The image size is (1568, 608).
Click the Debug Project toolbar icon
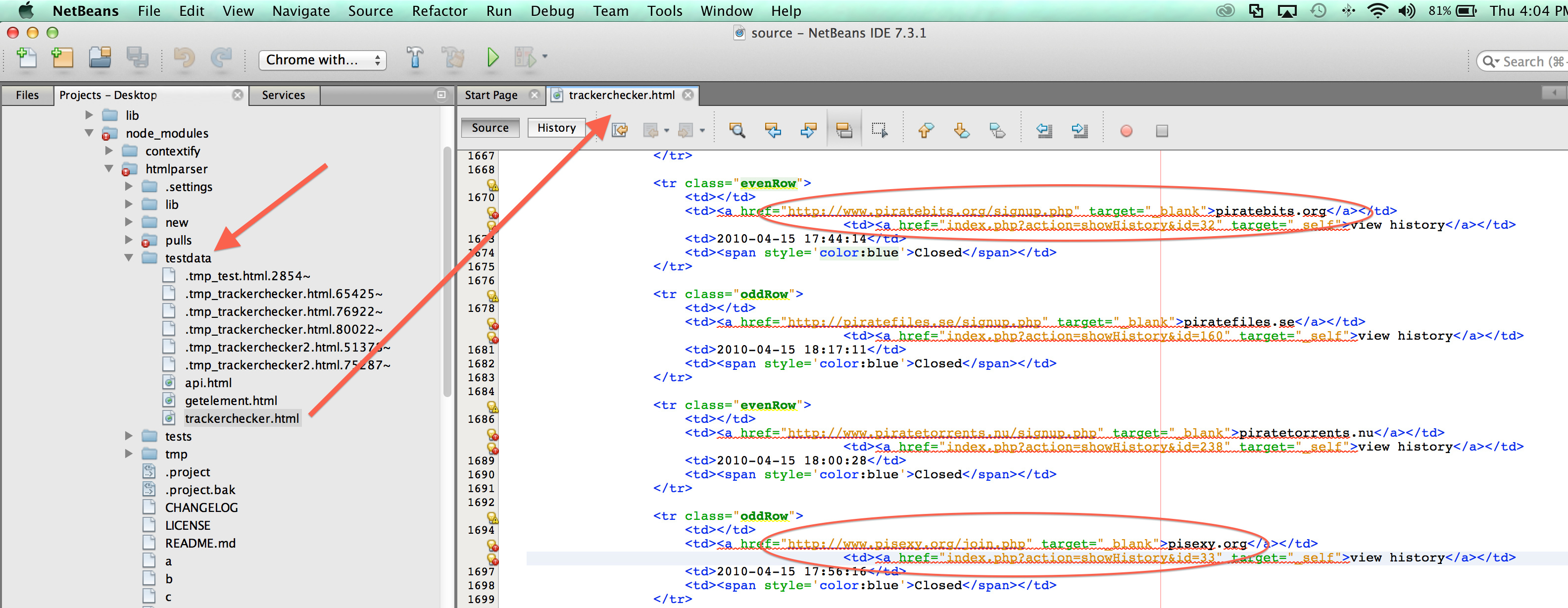525,58
